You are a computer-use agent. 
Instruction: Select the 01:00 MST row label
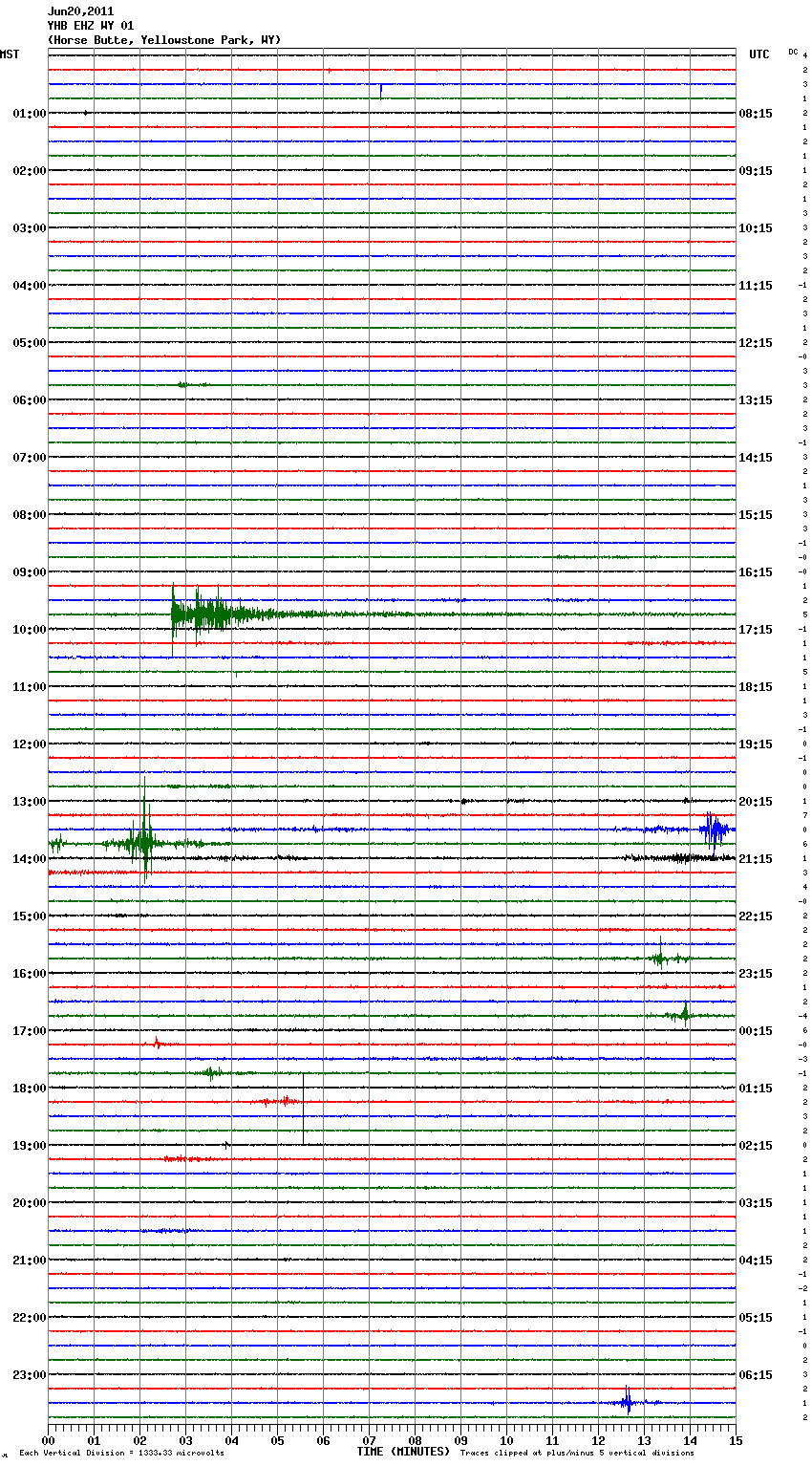point(30,114)
